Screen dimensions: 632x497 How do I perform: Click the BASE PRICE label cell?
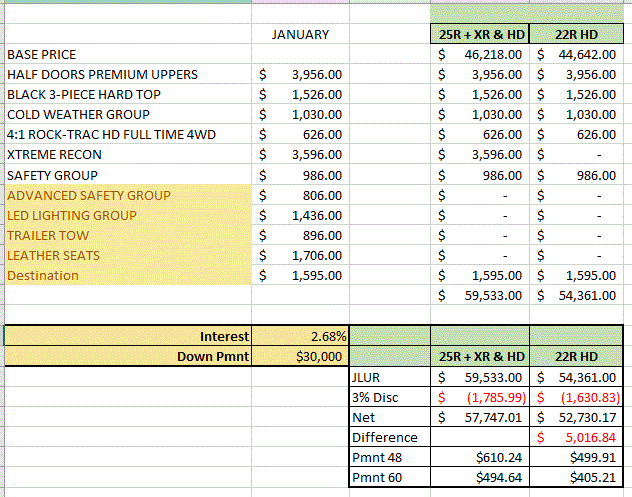(128, 54)
